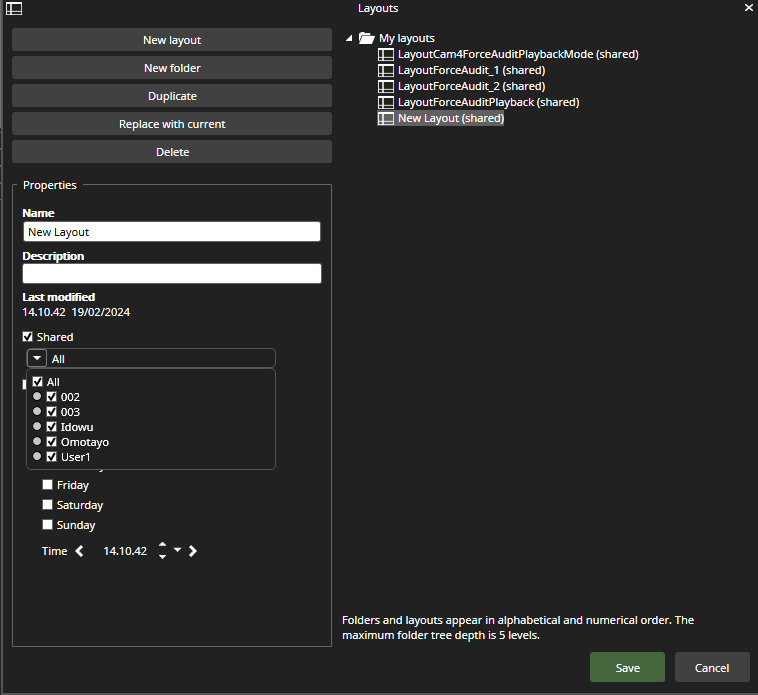Uncheck user Idowu in the share list
758x695 pixels.
tap(52, 427)
